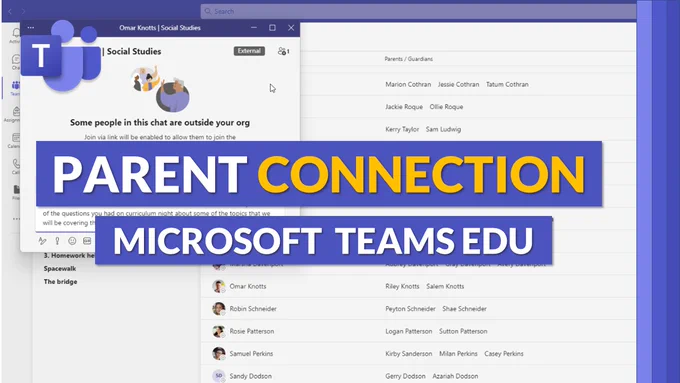680x383 pixels.
Task: Select The bridge channel
Action: point(60,282)
